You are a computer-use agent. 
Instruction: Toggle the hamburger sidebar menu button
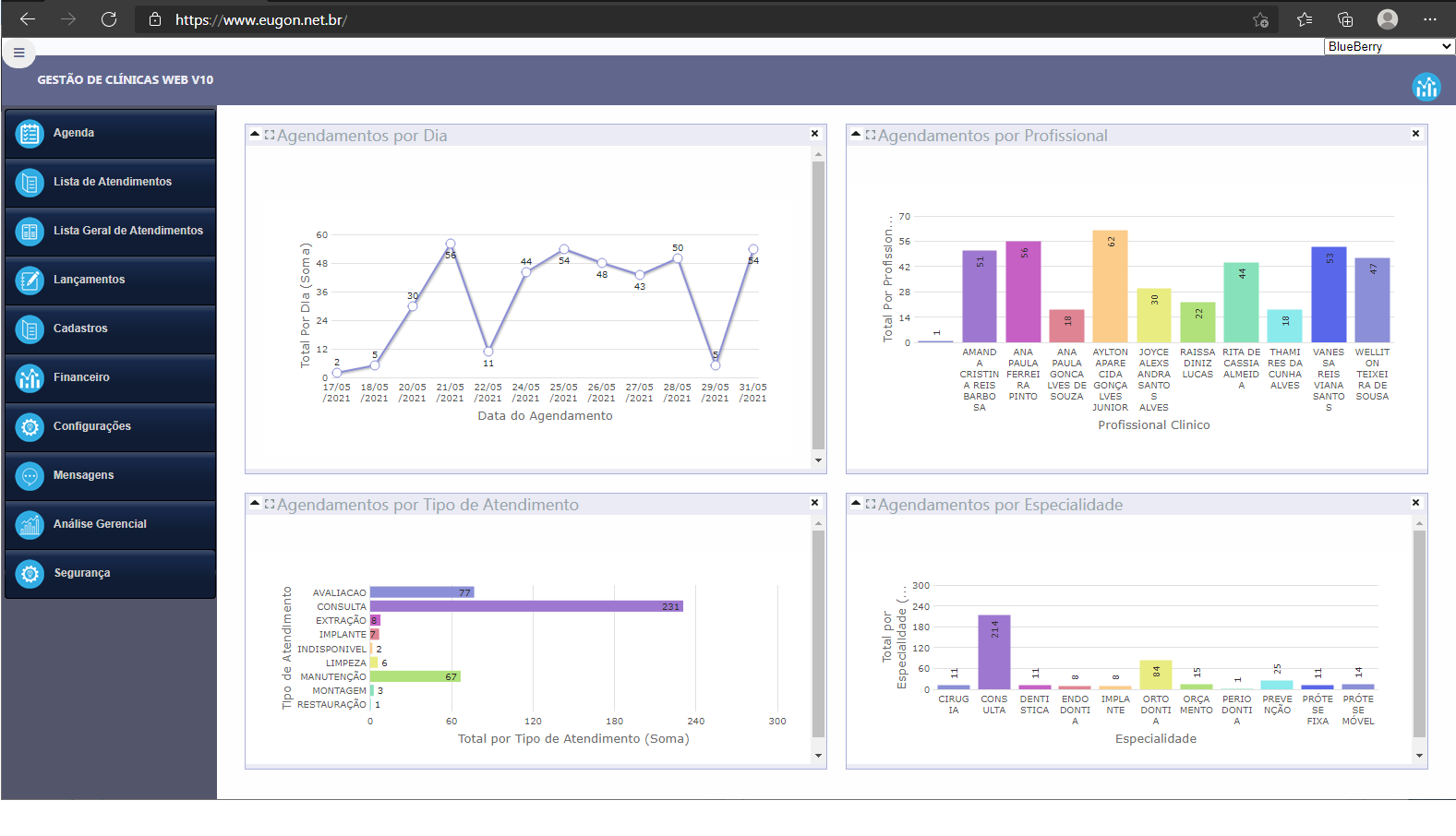(x=18, y=53)
